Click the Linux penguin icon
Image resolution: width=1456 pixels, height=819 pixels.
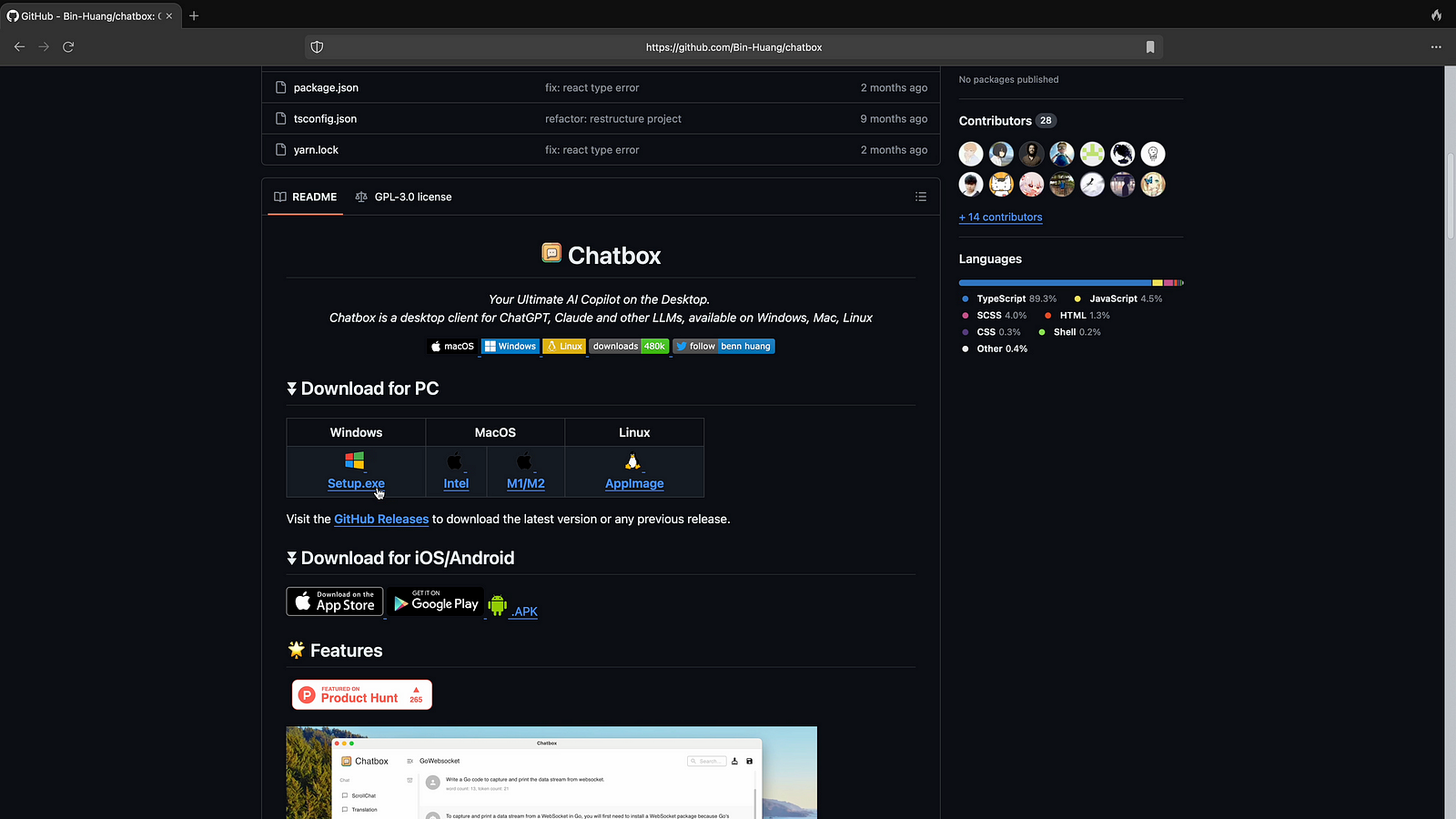click(632, 462)
